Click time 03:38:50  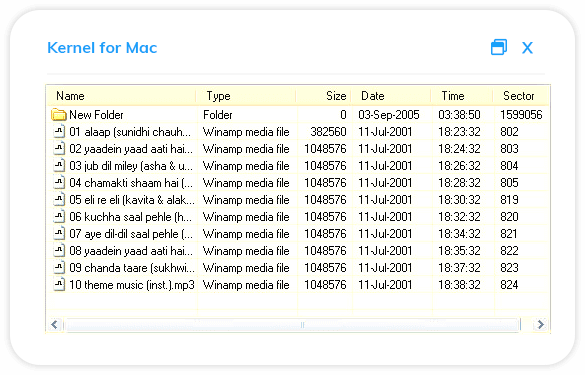point(459,115)
